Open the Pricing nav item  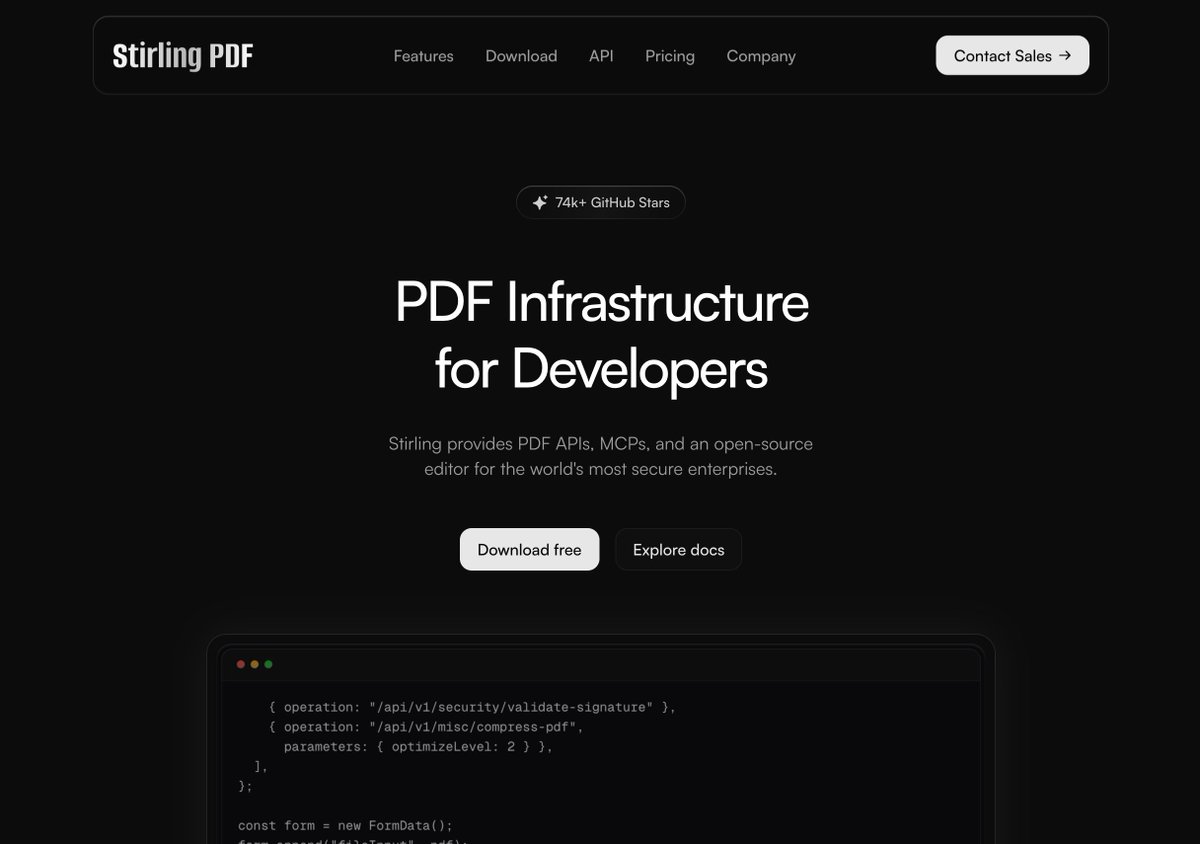pyautogui.click(x=670, y=56)
